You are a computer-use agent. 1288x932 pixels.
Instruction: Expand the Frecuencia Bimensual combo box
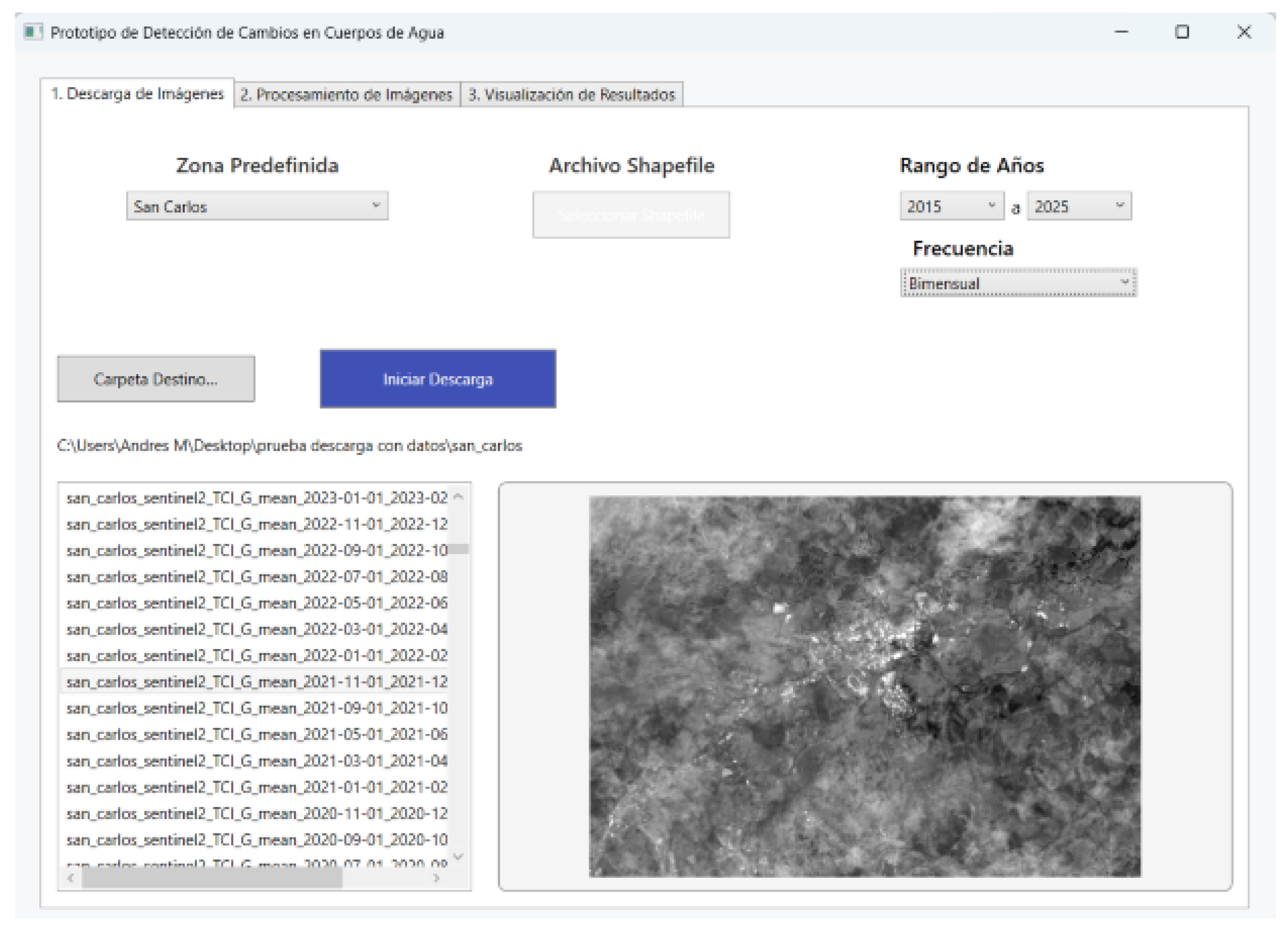click(x=1018, y=283)
